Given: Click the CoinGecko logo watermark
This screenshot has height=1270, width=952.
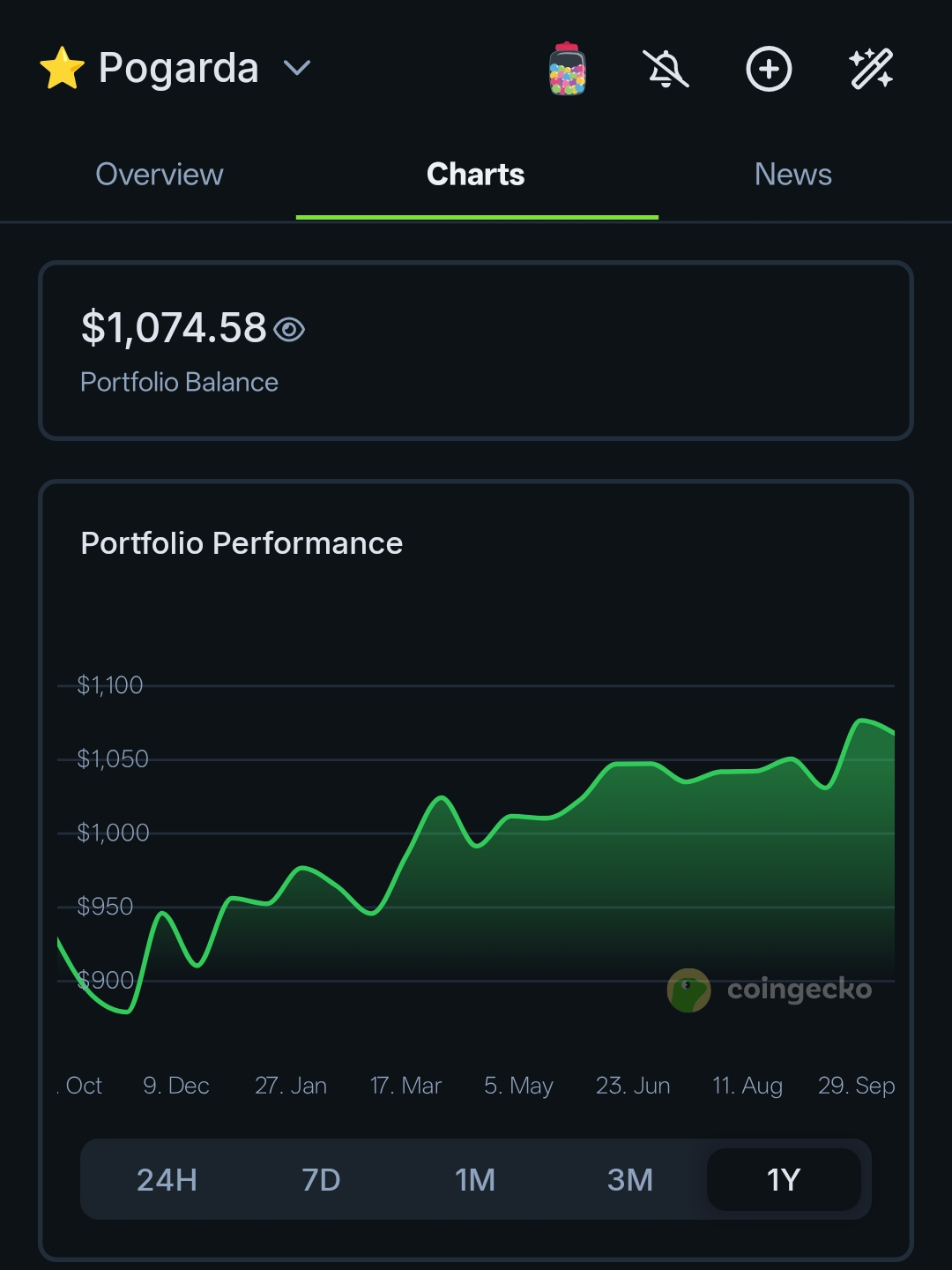Looking at the screenshot, I should pyautogui.click(x=770, y=990).
